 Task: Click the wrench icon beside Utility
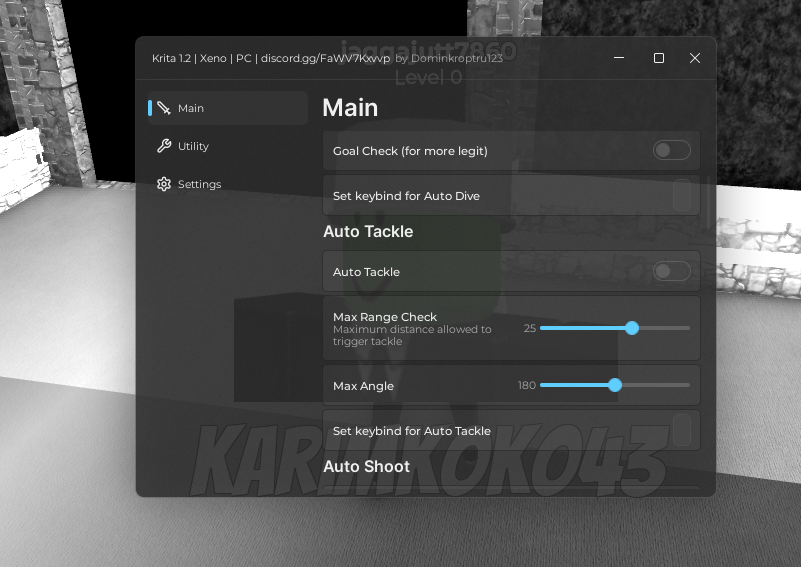point(164,146)
